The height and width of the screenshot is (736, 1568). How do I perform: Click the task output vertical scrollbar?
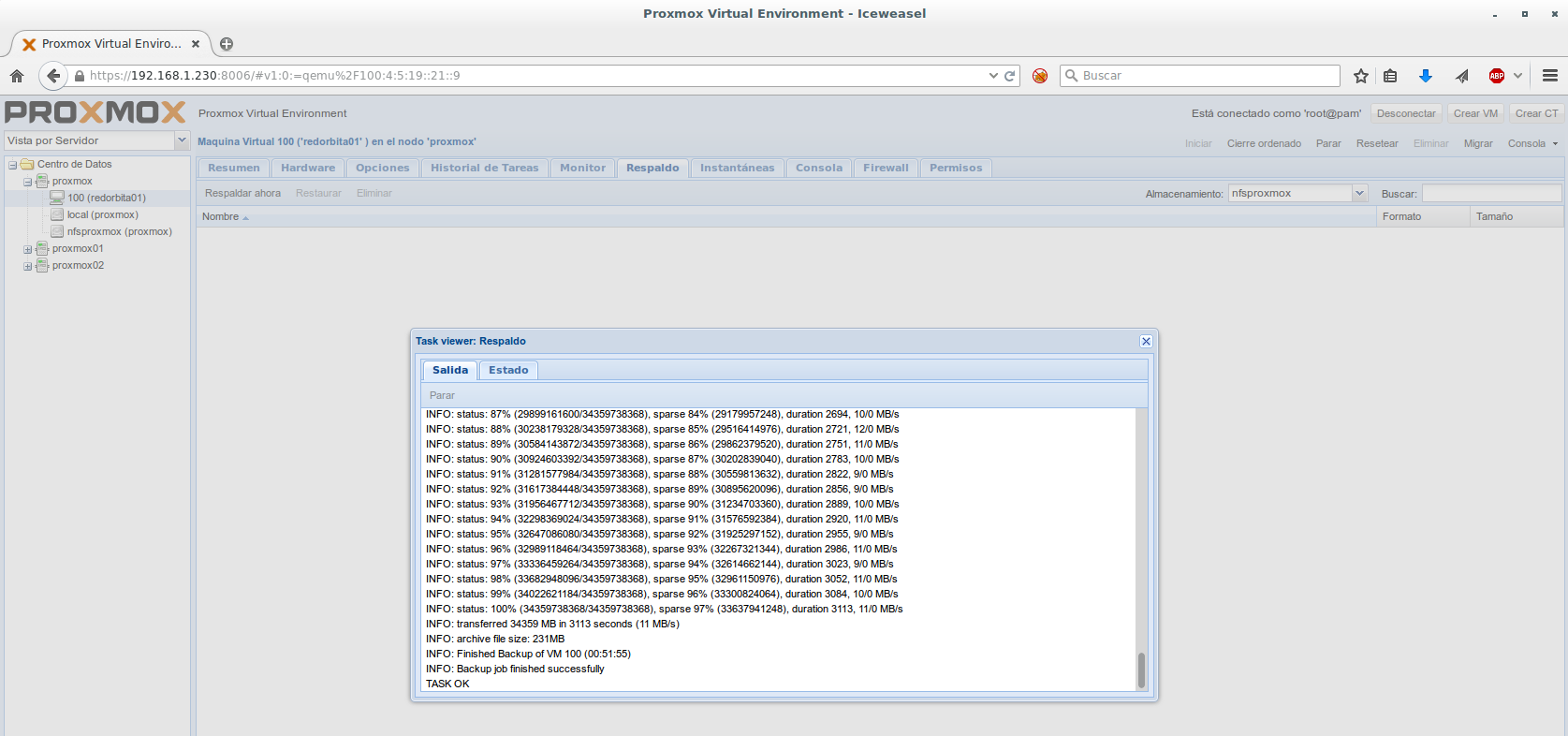click(x=1141, y=670)
